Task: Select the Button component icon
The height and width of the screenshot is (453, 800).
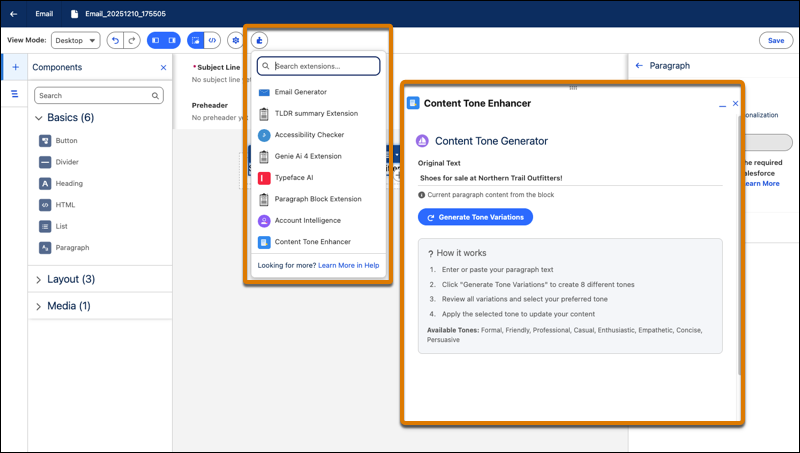Action: tap(45, 141)
